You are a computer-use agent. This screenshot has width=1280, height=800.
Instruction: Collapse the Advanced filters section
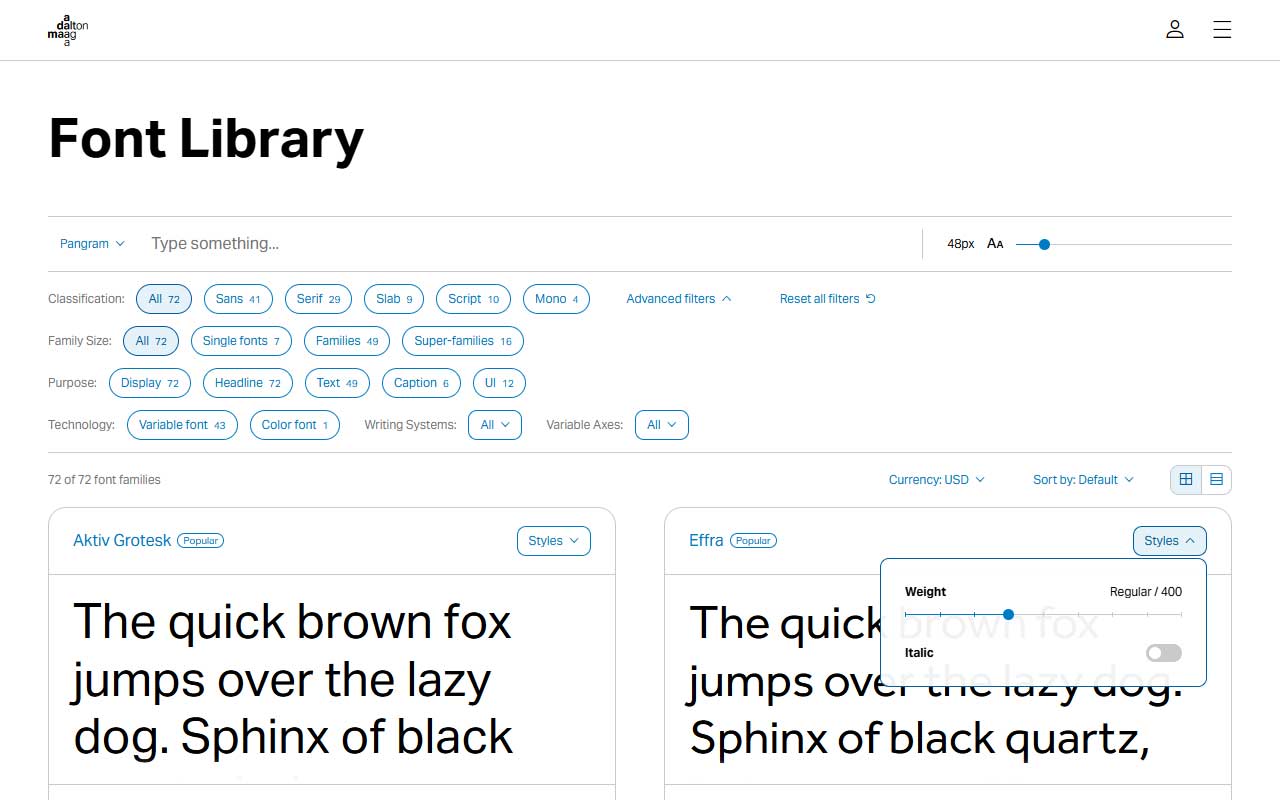coord(679,298)
